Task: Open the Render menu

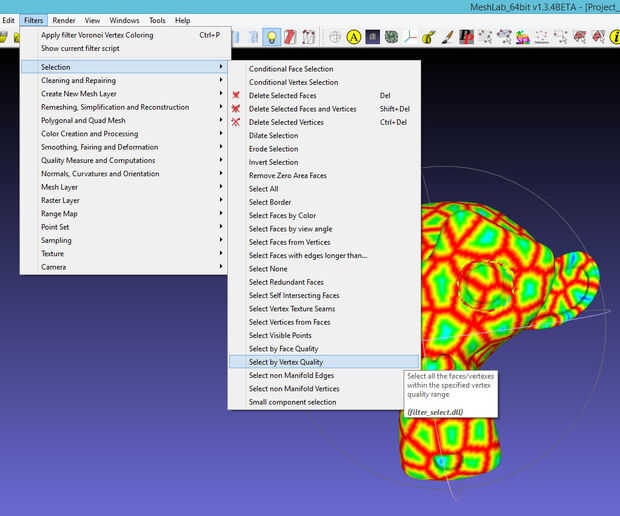Action: click(x=64, y=20)
